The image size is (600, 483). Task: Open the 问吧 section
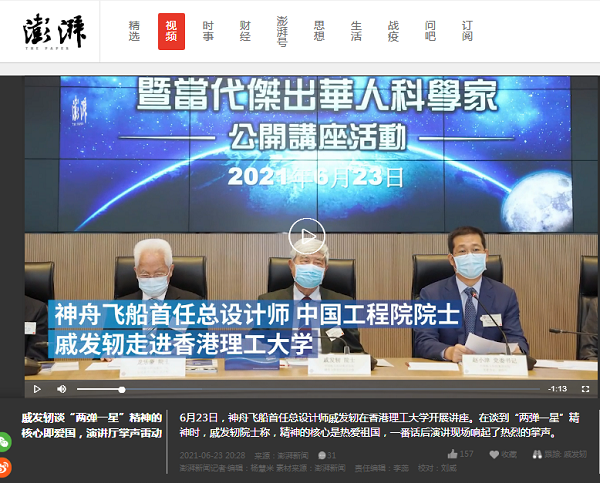tap(430, 31)
